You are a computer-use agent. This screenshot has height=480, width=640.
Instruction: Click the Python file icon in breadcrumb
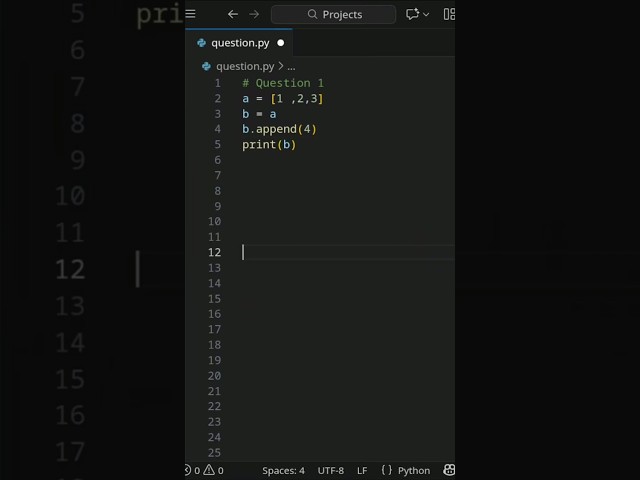(x=206, y=66)
